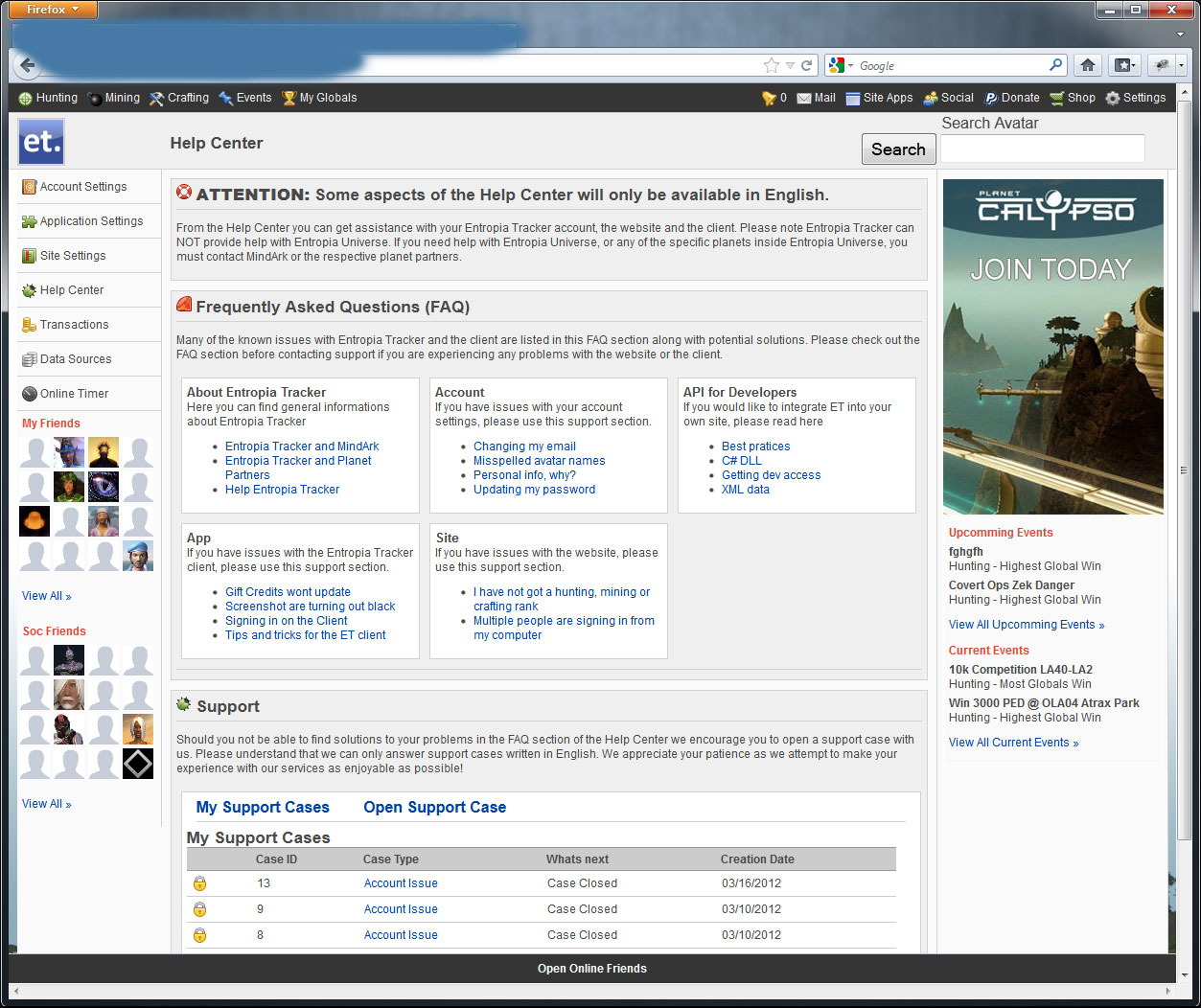Open the Mining section icon
Viewport: 1201px width, 1008px height.
[95, 99]
